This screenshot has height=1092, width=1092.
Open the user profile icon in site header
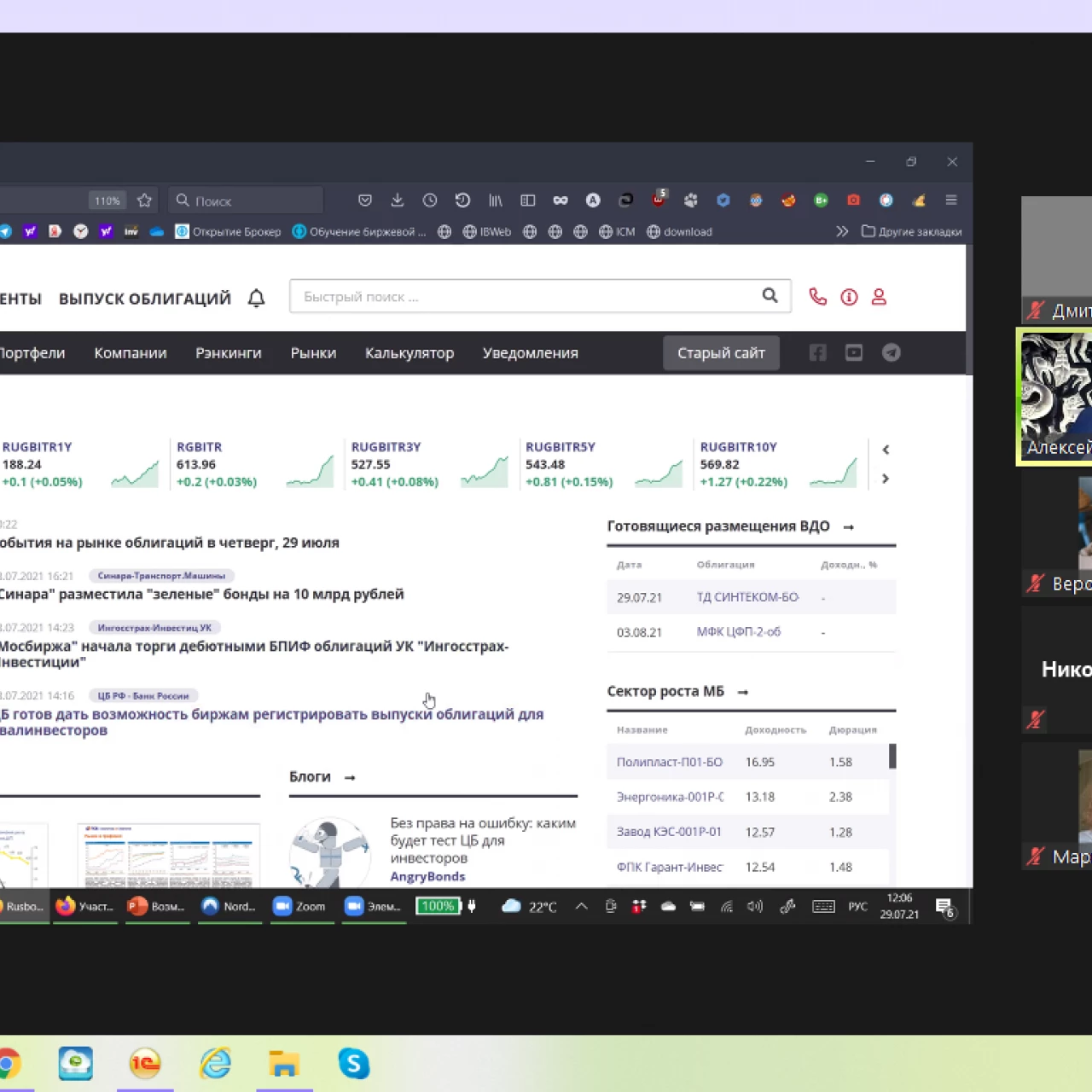pyautogui.click(x=879, y=297)
